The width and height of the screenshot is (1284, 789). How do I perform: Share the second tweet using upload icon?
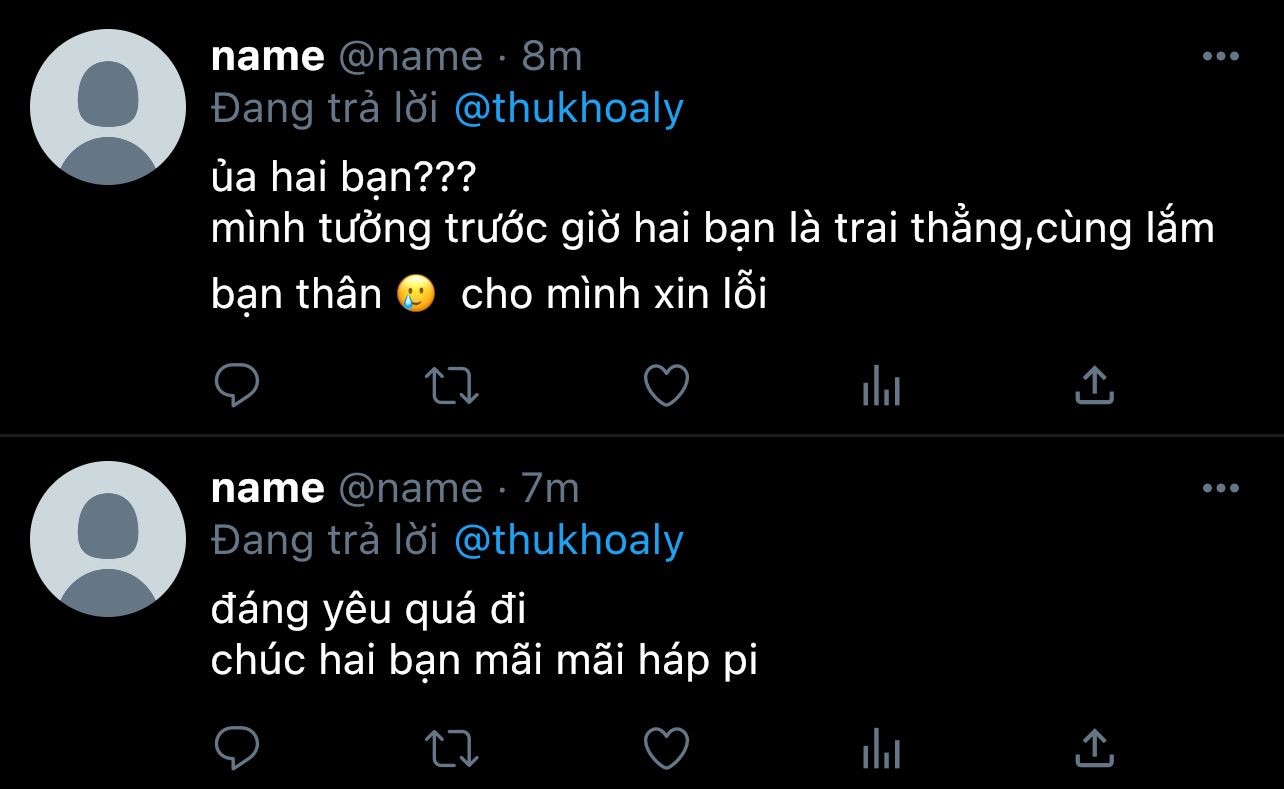tap(1094, 747)
